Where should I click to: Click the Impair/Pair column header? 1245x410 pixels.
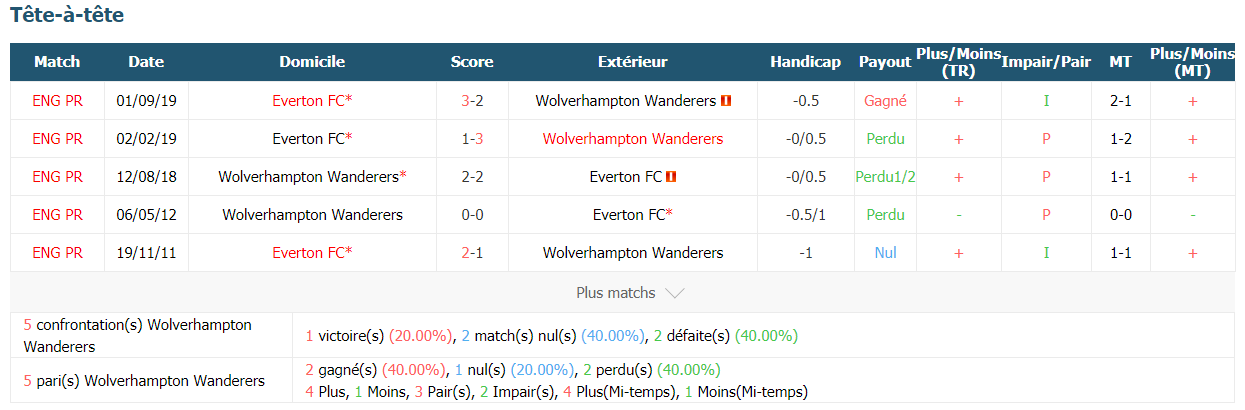click(x=1046, y=62)
